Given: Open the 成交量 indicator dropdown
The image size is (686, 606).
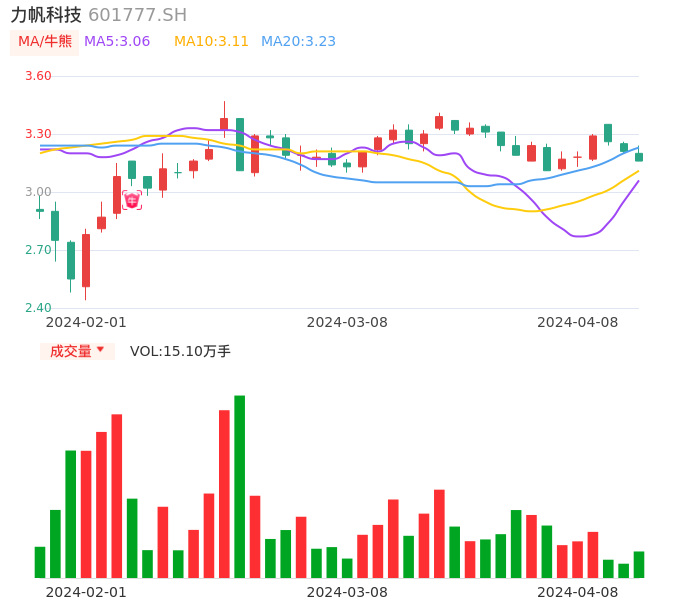Looking at the screenshot, I should [77, 351].
